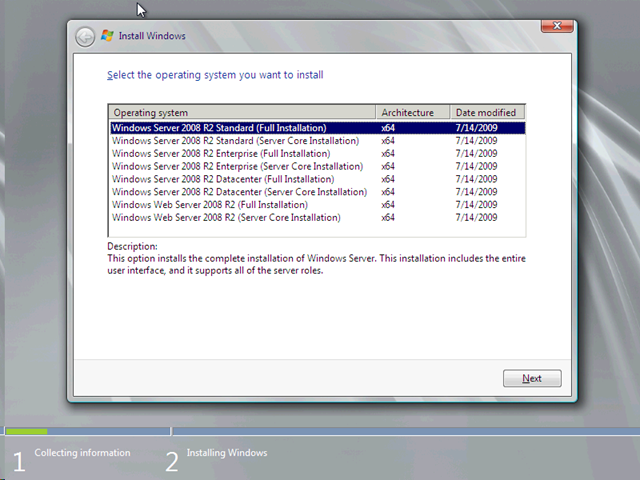640x480 pixels.
Task: Select Windows Web Server 2008 R2 (Full Installation)
Action: click(318, 204)
